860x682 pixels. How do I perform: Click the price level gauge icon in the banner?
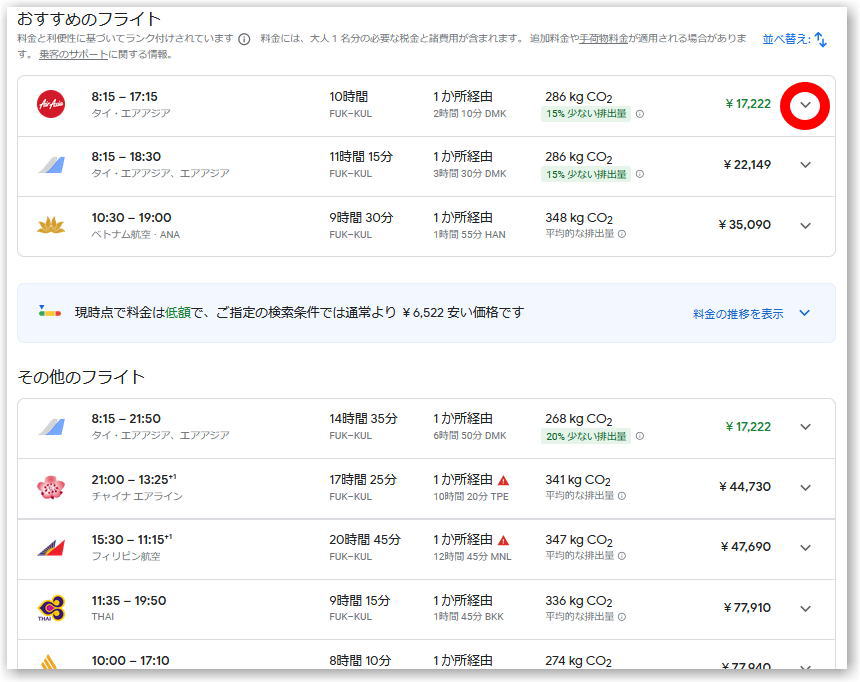tap(49, 311)
